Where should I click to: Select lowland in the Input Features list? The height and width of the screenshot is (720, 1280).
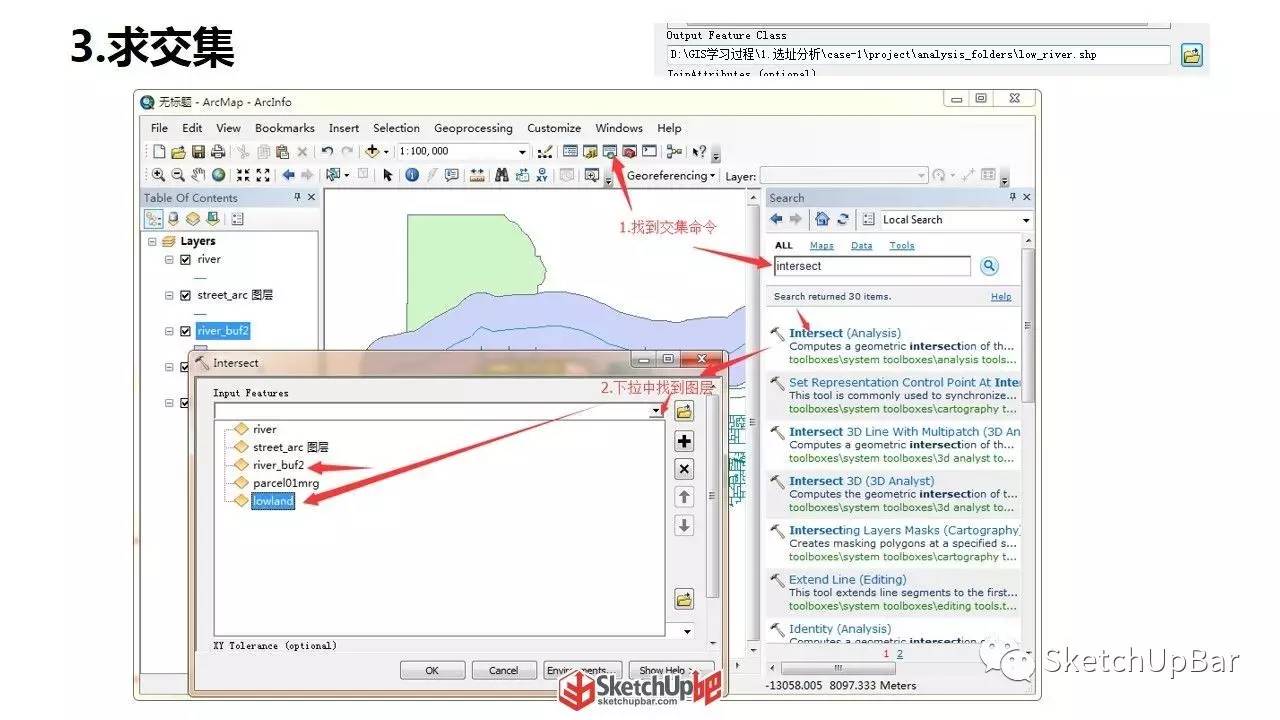coord(273,501)
